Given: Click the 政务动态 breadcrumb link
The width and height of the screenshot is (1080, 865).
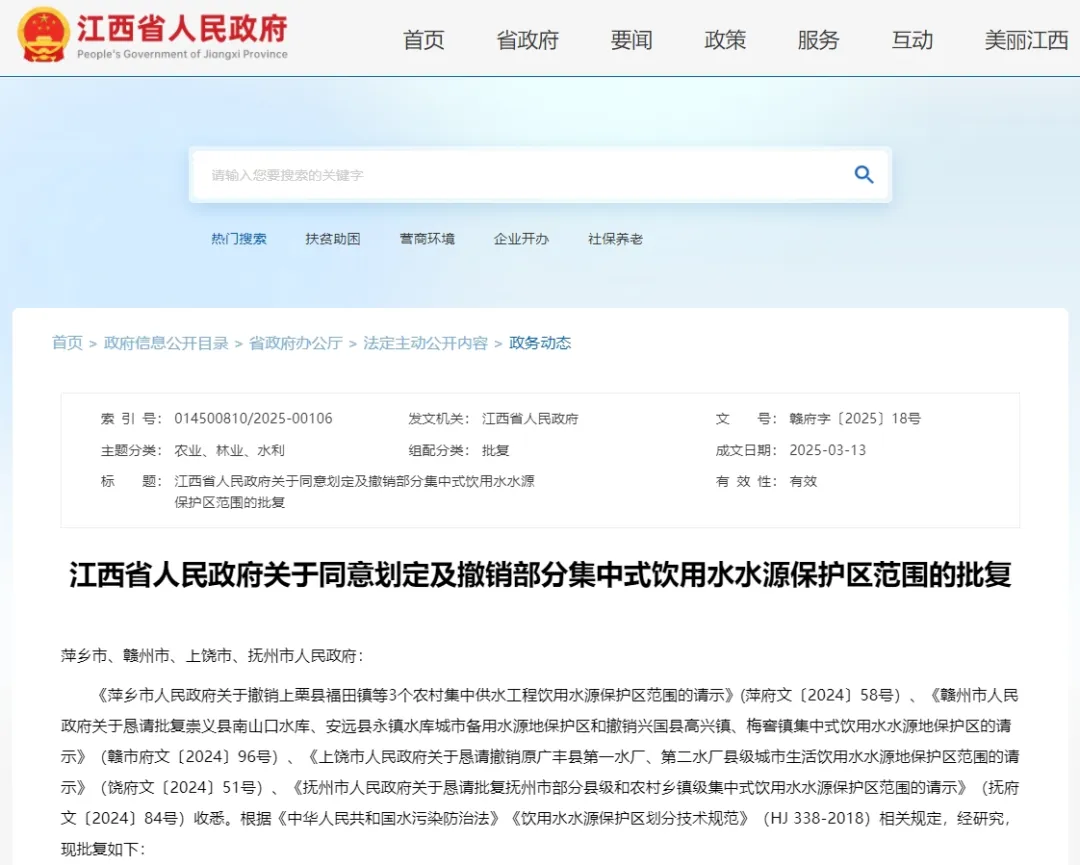Looking at the screenshot, I should pos(540,343).
